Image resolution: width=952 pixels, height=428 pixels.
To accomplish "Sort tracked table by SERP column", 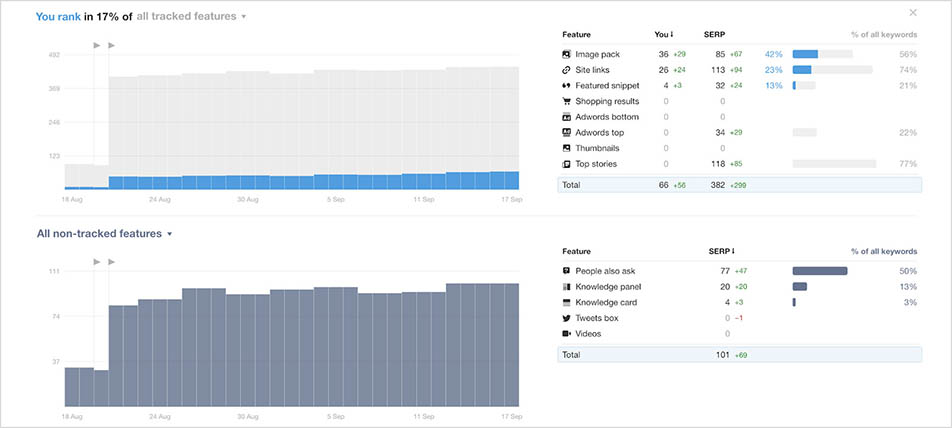I will [714, 35].
